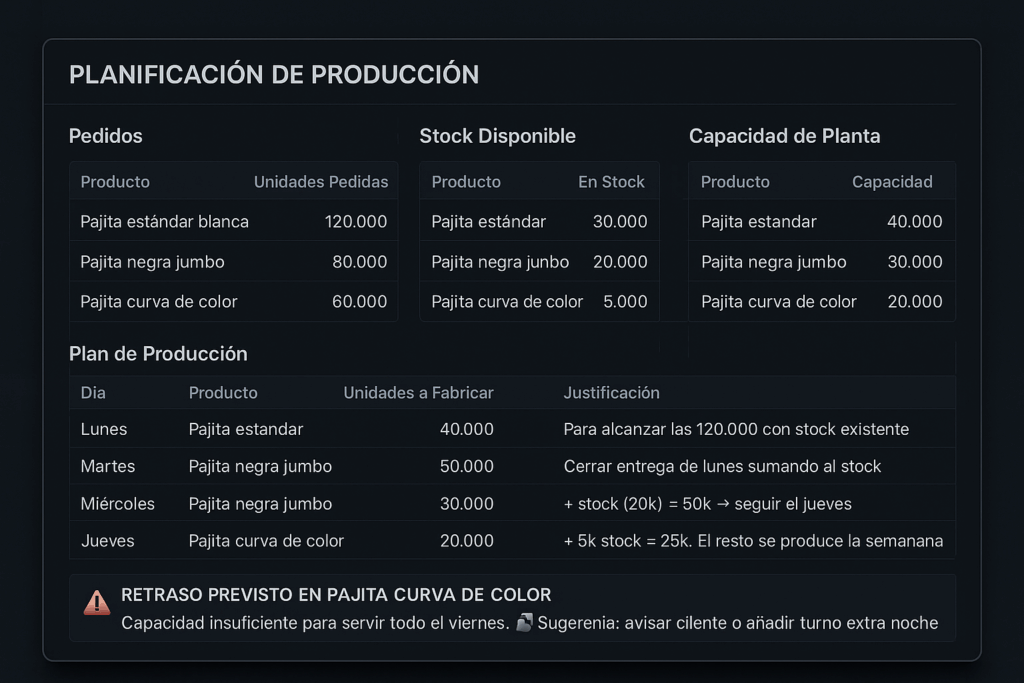Viewport: 1024px width, 683px height.
Task: Select the Pedidos section heading
Action: click(x=106, y=136)
